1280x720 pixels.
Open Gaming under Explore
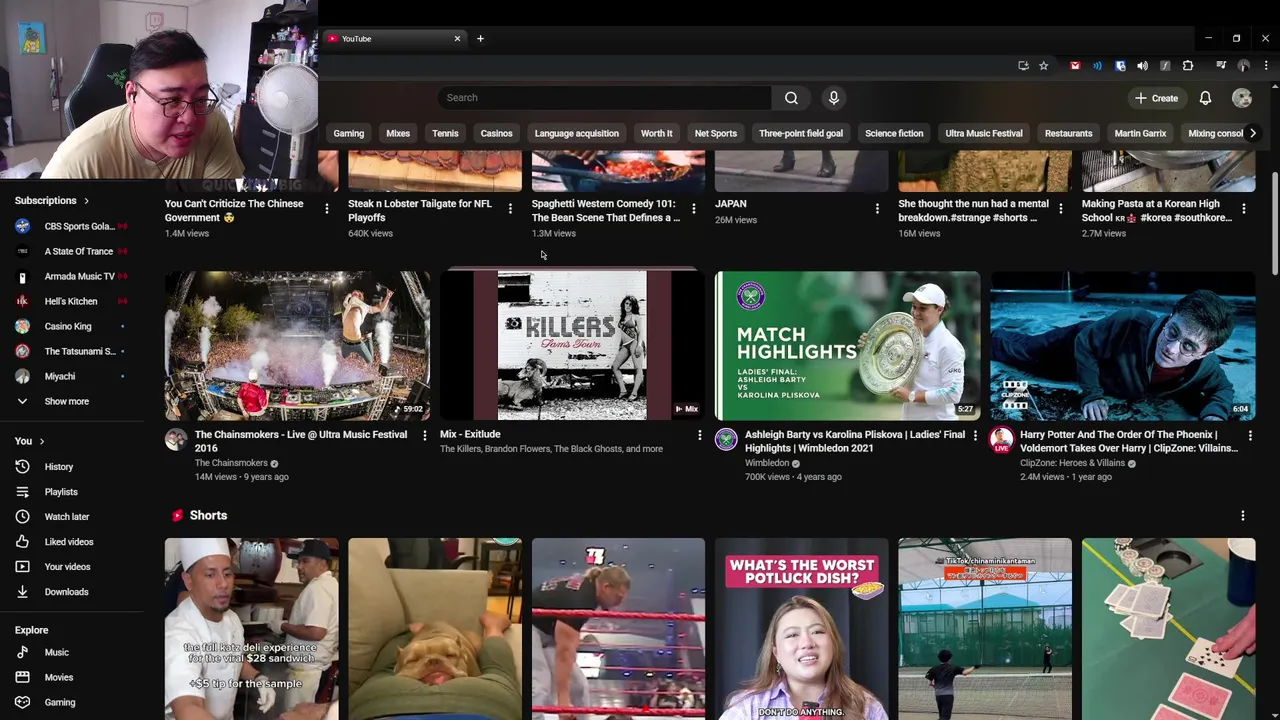(x=58, y=702)
